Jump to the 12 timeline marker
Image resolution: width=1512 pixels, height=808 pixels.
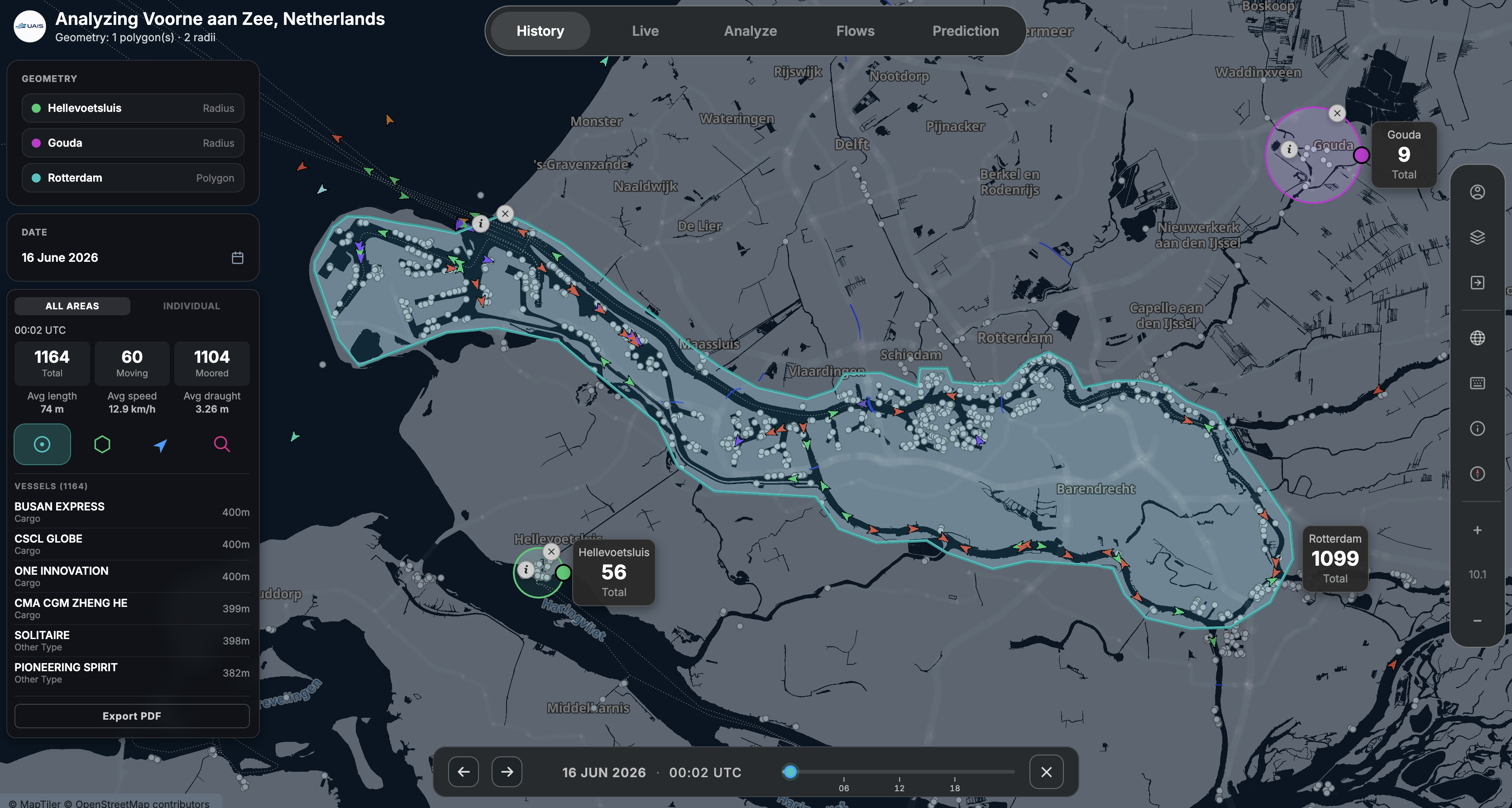(x=899, y=788)
